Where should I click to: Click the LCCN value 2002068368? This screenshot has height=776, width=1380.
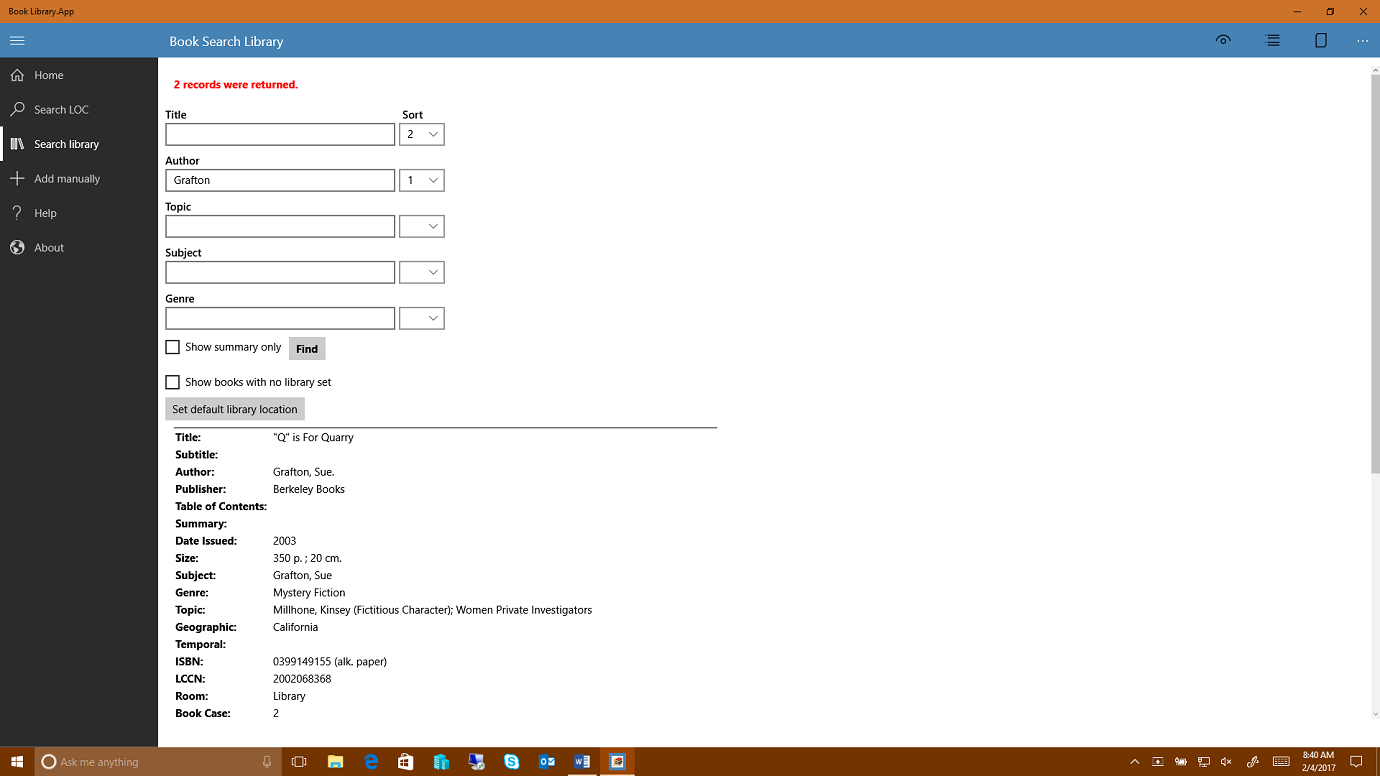pyautogui.click(x=302, y=679)
